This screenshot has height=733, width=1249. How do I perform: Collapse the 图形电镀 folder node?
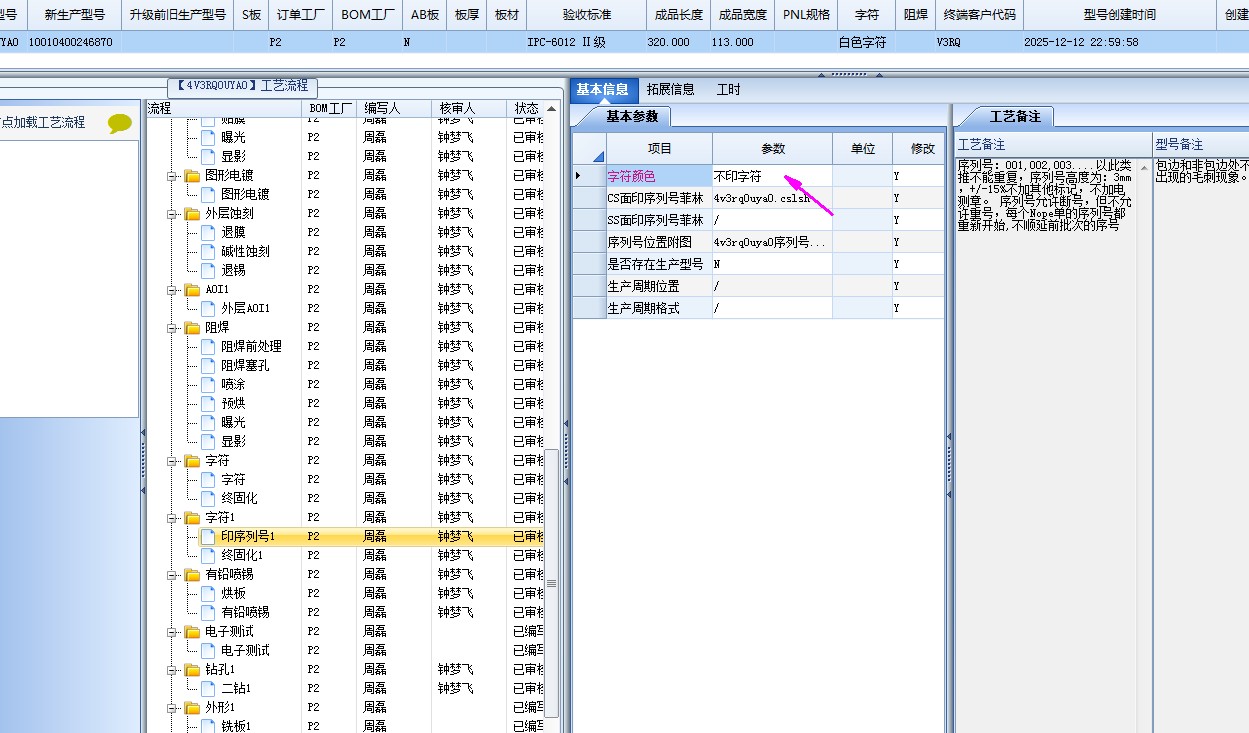[172, 176]
